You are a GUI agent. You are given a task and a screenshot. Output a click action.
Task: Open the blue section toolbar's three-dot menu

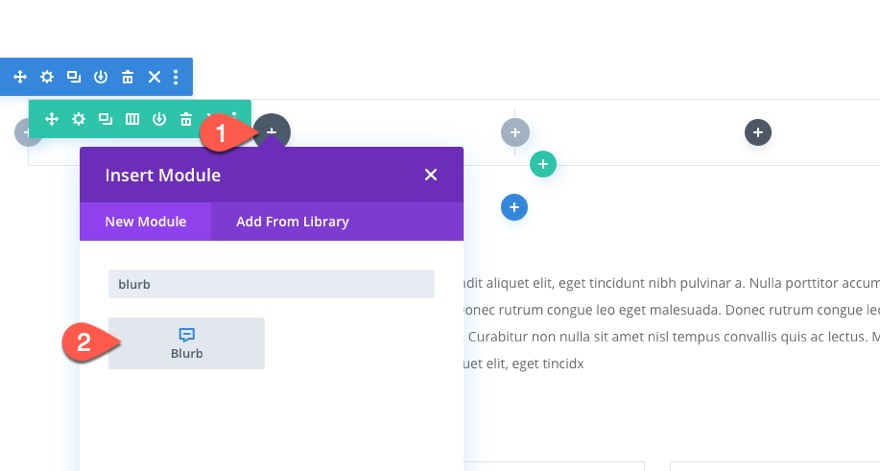pos(176,77)
